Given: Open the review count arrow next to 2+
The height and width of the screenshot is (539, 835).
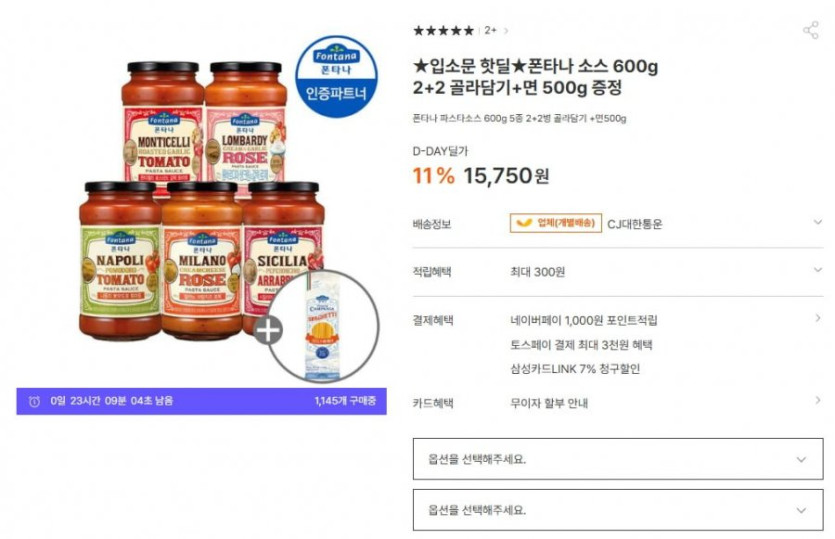Looking at the screenshot, I should pyautogui.click(x=505, y=31).
